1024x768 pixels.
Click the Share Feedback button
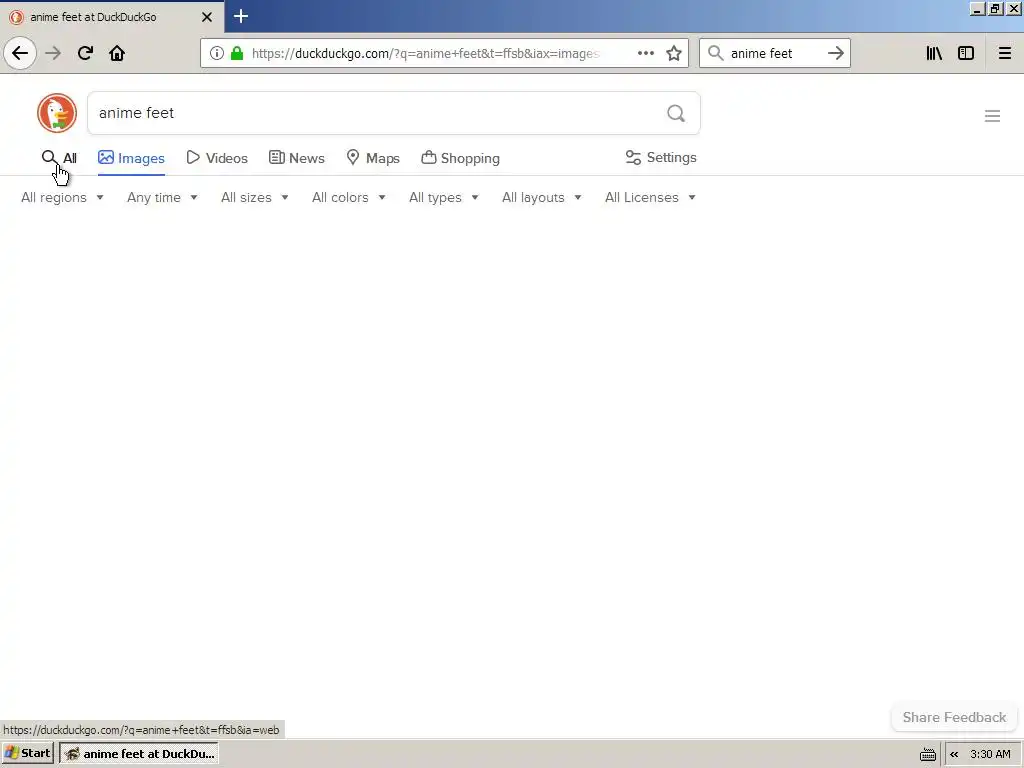tap(954, 717)
